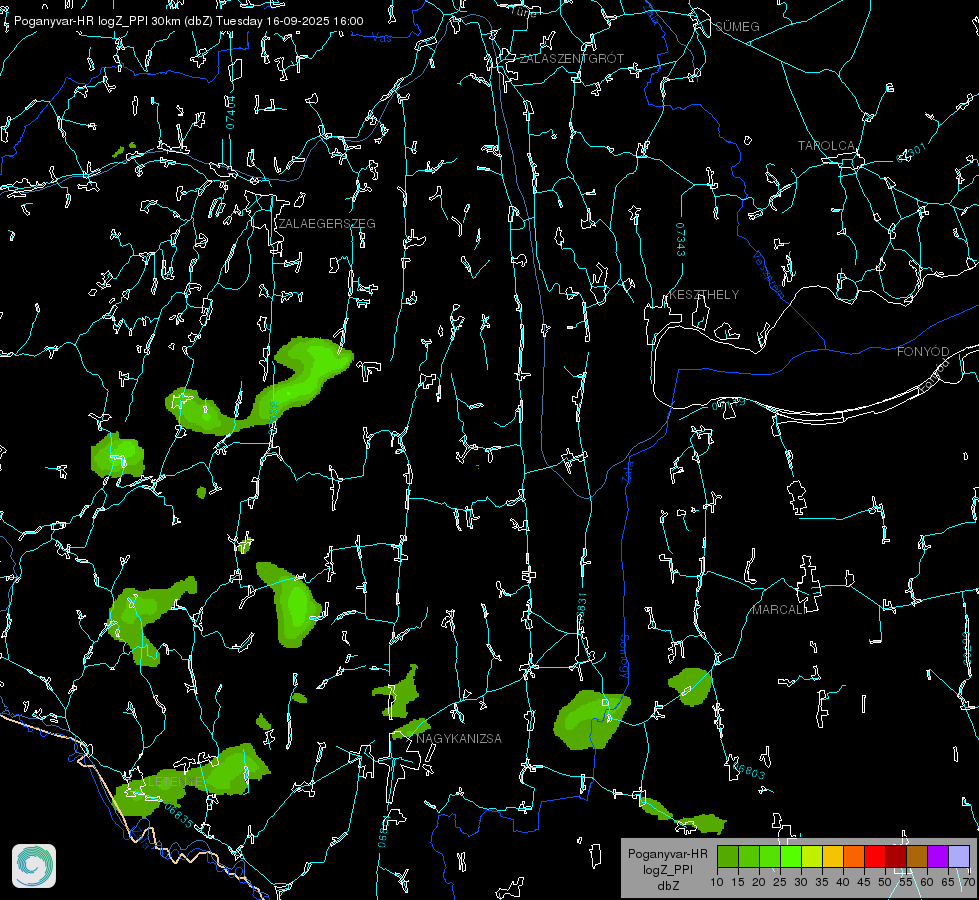
Task: Select the 35-40 dBZ yellow swatch
Action: pos(833,856)
